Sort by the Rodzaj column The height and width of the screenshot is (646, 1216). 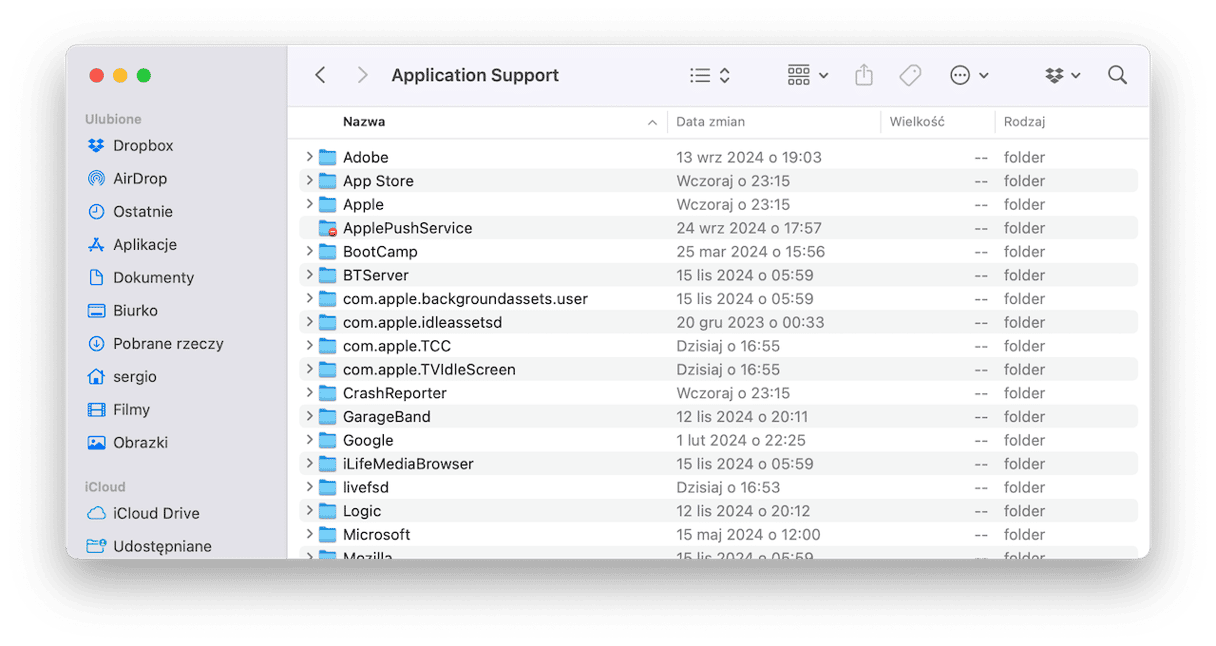(1025, 122)
